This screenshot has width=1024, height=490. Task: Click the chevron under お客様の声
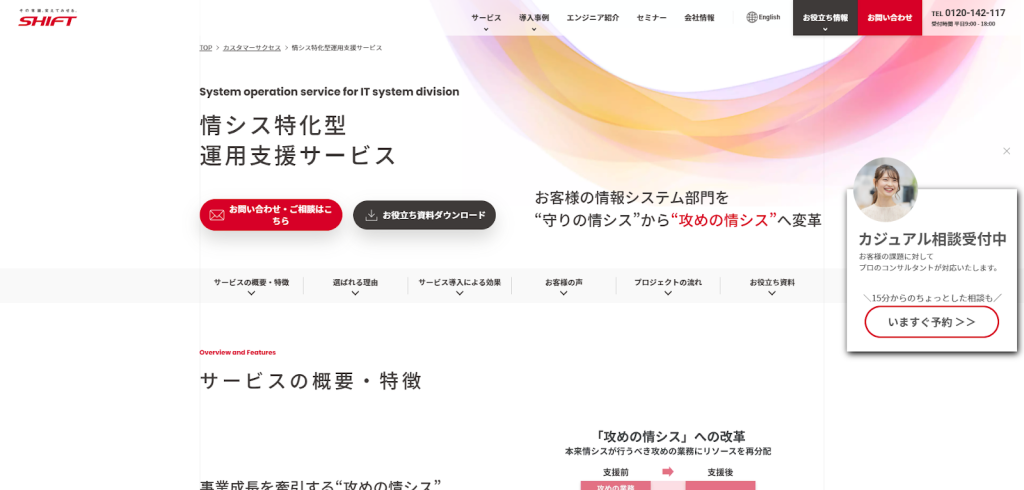563,294
